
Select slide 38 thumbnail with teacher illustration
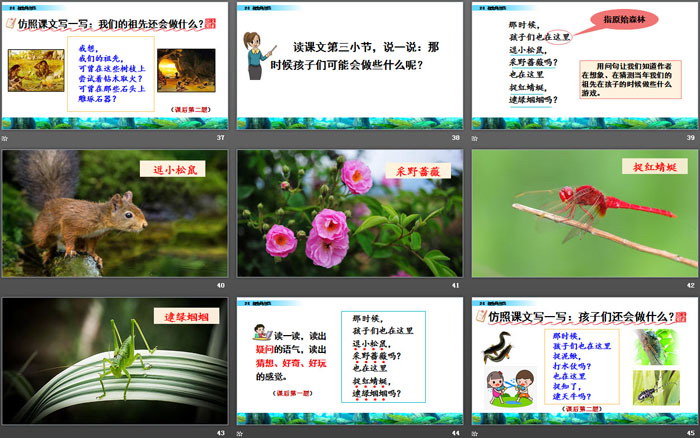(x=350, y=66)
